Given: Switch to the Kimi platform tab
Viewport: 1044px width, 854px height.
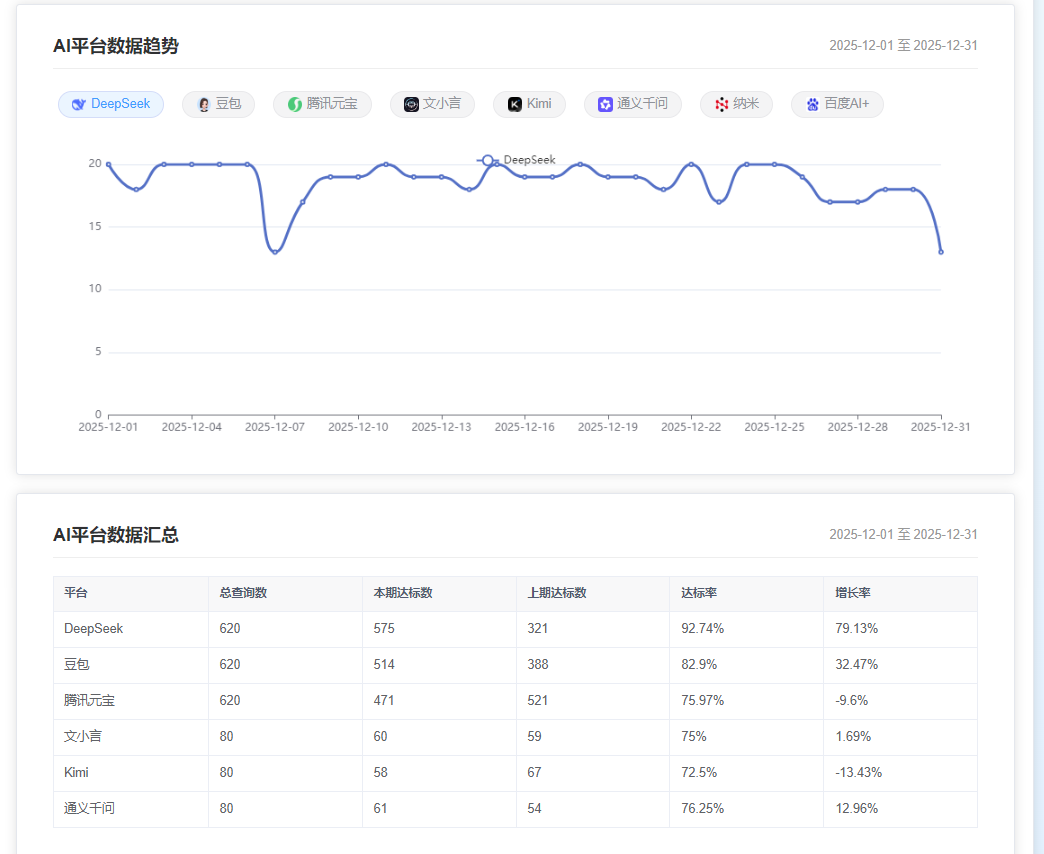Looking at the screenshot, I should pos(529,105).
